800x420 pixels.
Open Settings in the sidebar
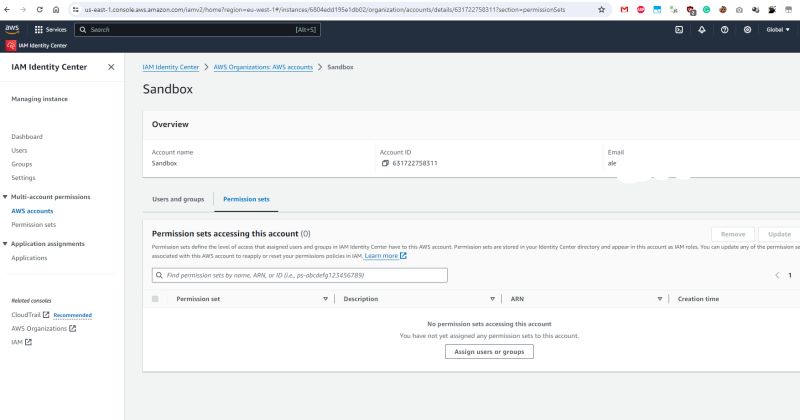tap(23, 178)
